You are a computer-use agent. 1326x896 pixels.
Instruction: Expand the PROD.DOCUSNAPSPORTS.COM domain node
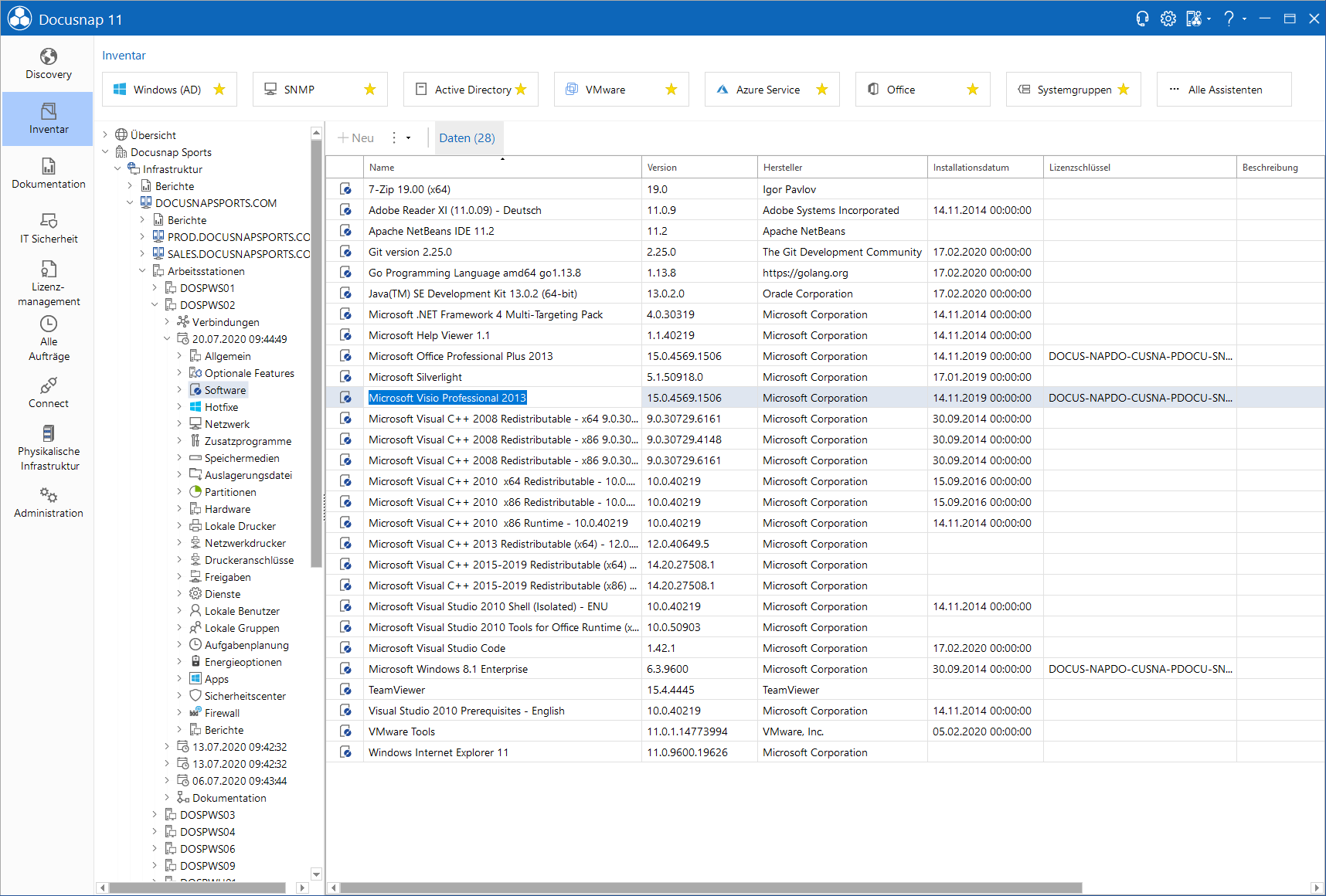pos(143,237)
